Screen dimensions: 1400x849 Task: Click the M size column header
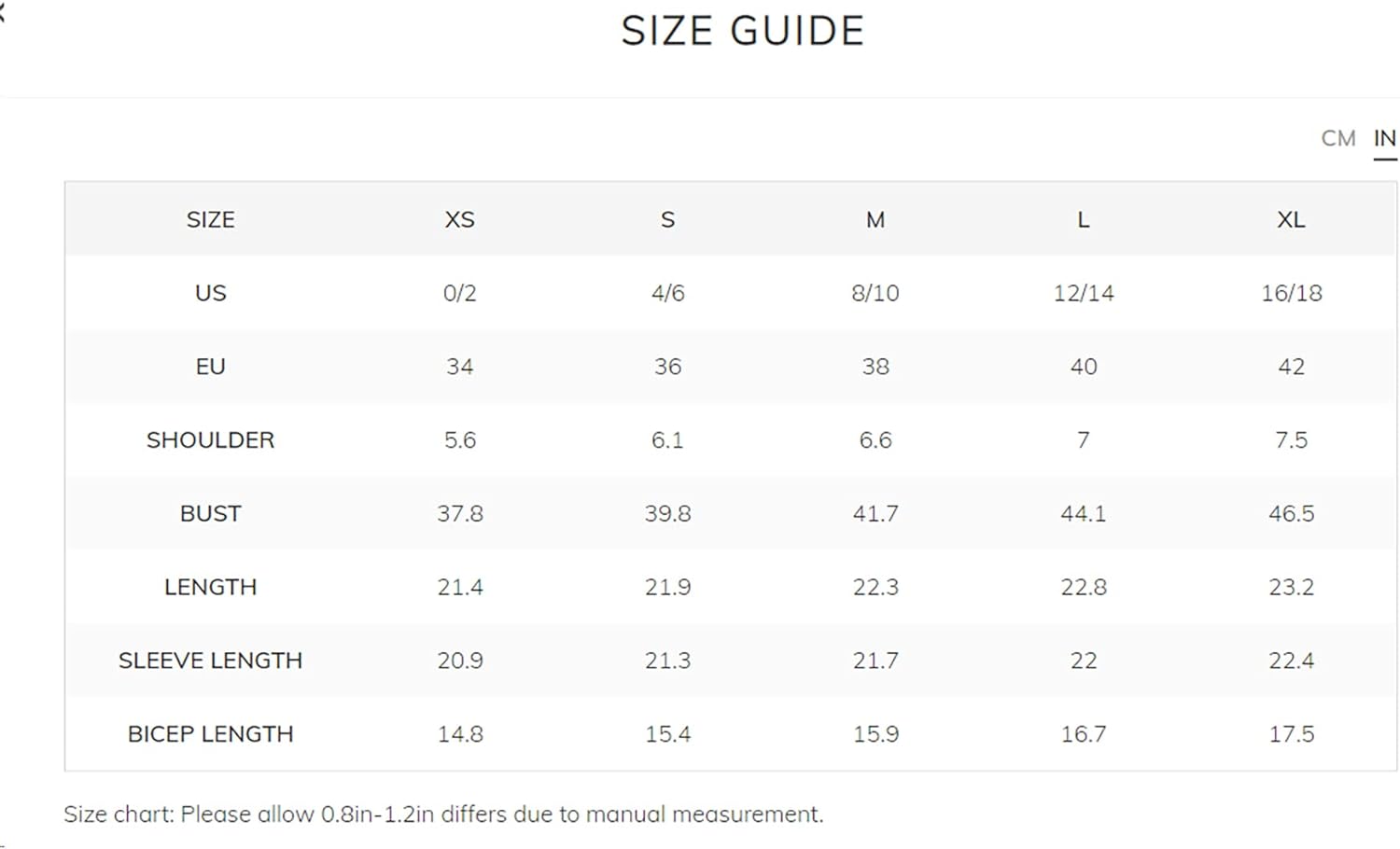875,219
